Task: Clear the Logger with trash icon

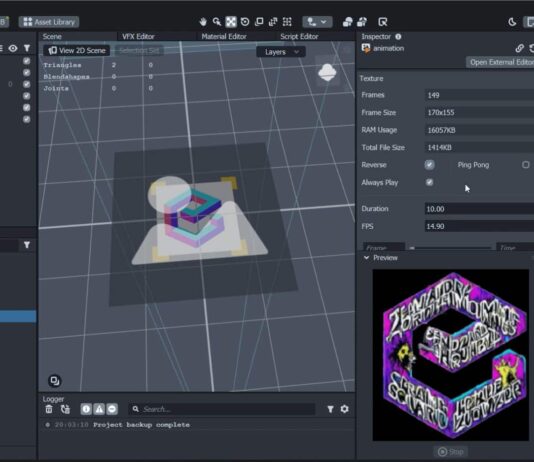Action: point(49,409)
